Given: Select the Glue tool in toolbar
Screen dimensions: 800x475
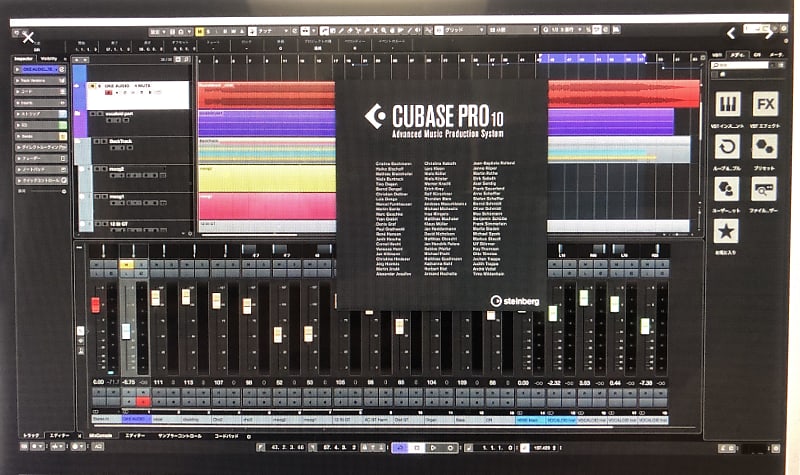Looking at the screenshot, I should point(366,31).
